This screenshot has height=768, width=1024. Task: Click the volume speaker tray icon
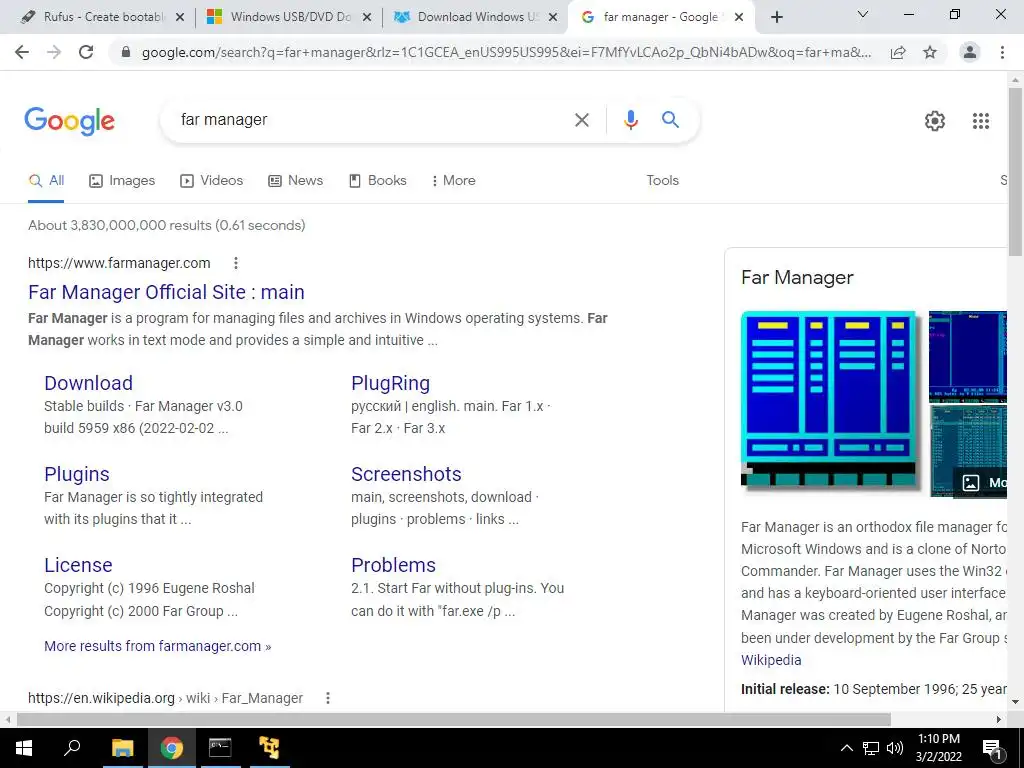(x=895, y=748)
